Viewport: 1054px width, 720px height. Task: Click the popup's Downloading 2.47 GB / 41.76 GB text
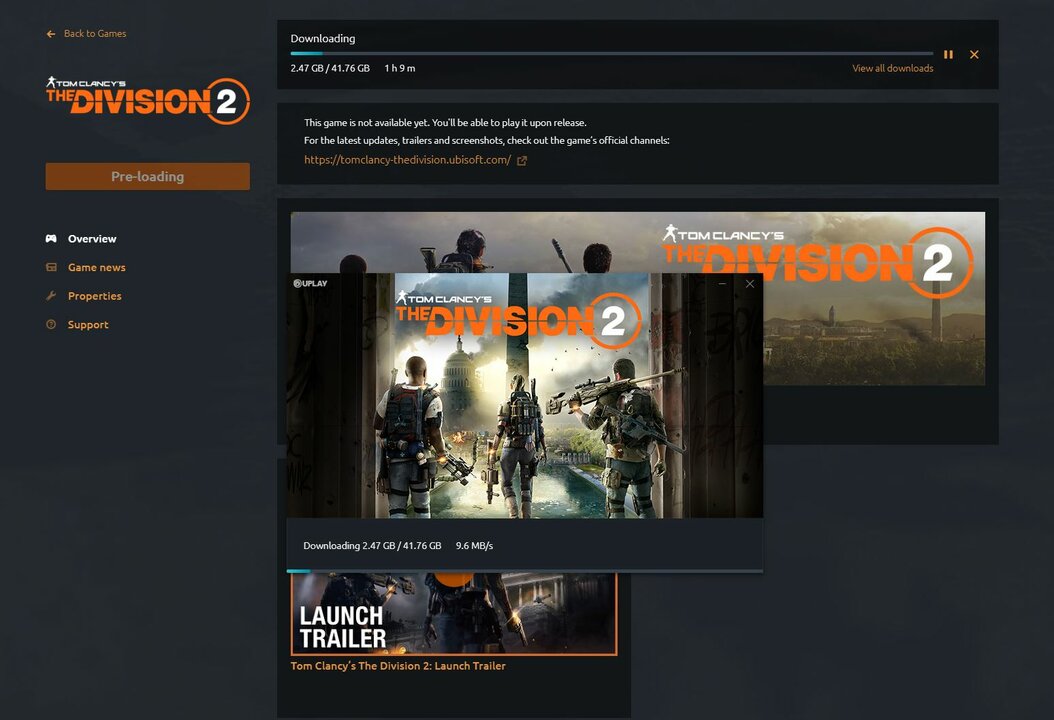point(372,545)
